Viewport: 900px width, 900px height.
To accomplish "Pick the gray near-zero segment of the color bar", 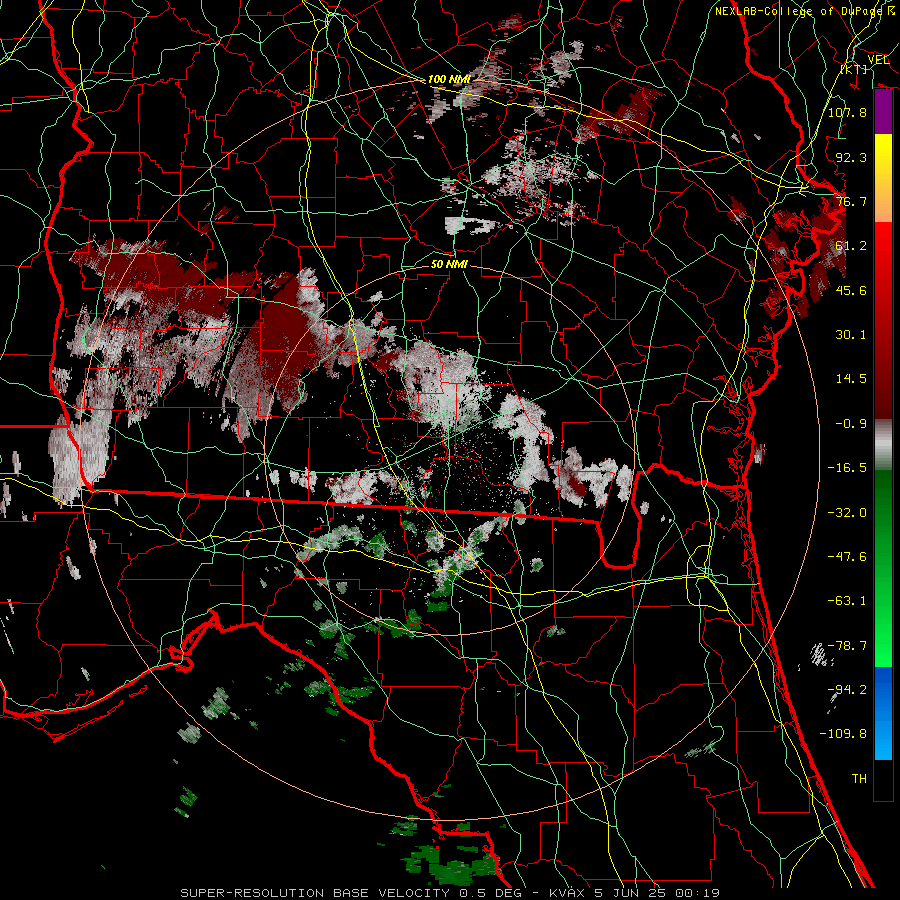I will pyautogui.click(x=883, y=443).
